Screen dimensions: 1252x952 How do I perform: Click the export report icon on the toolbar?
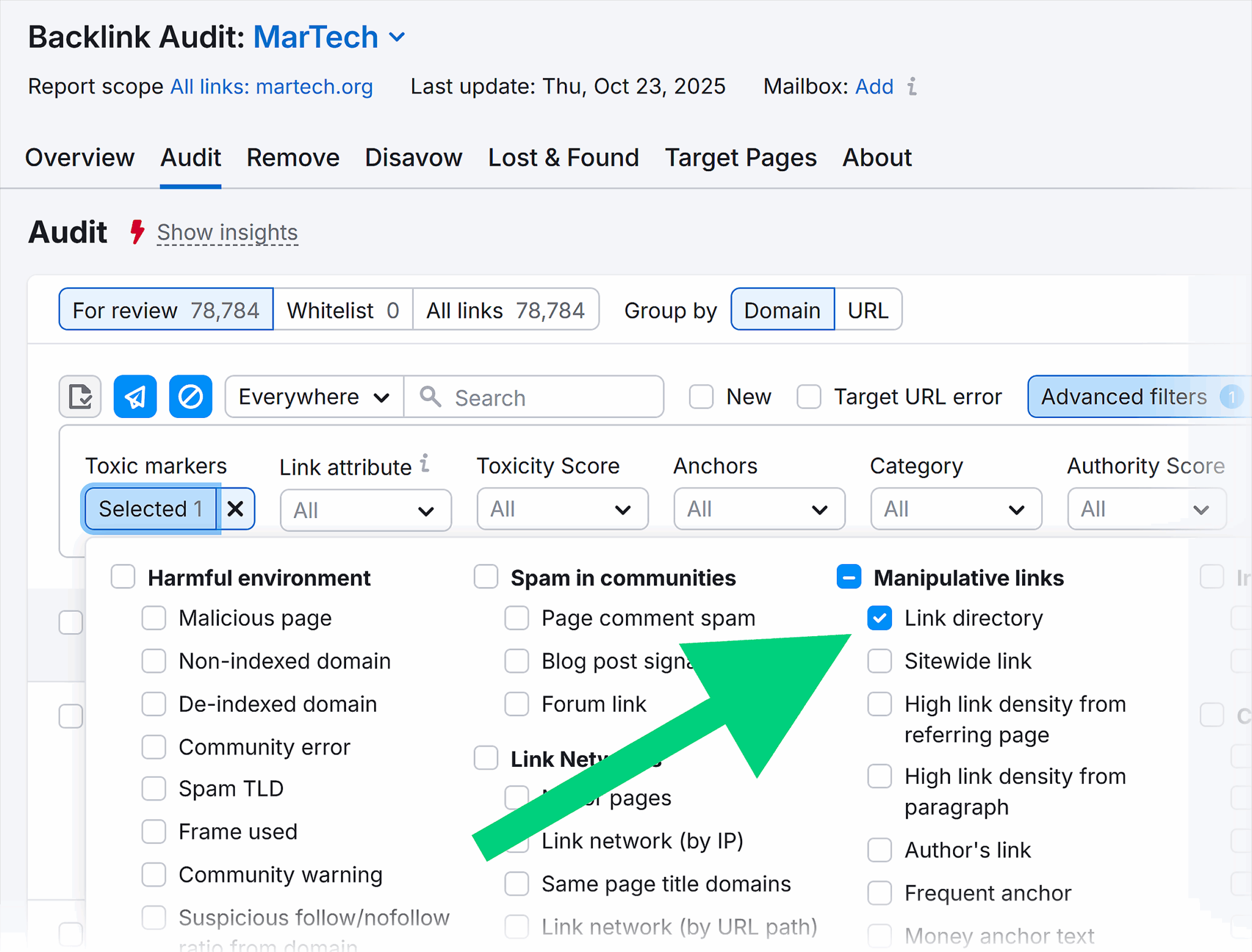click(x=79, y=397)
